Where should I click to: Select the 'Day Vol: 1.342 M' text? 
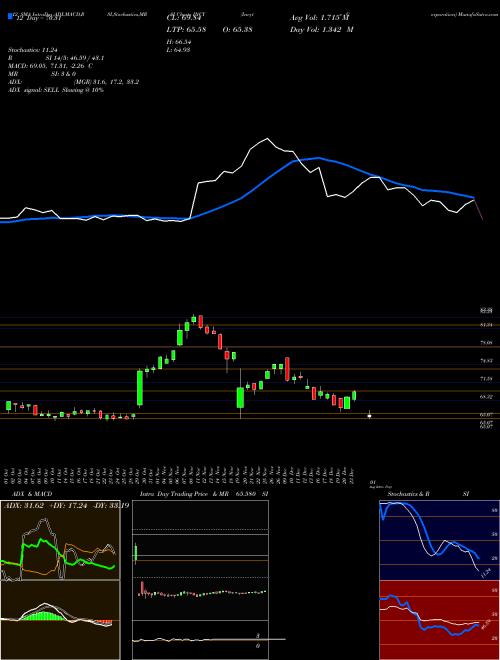[322, 30]
